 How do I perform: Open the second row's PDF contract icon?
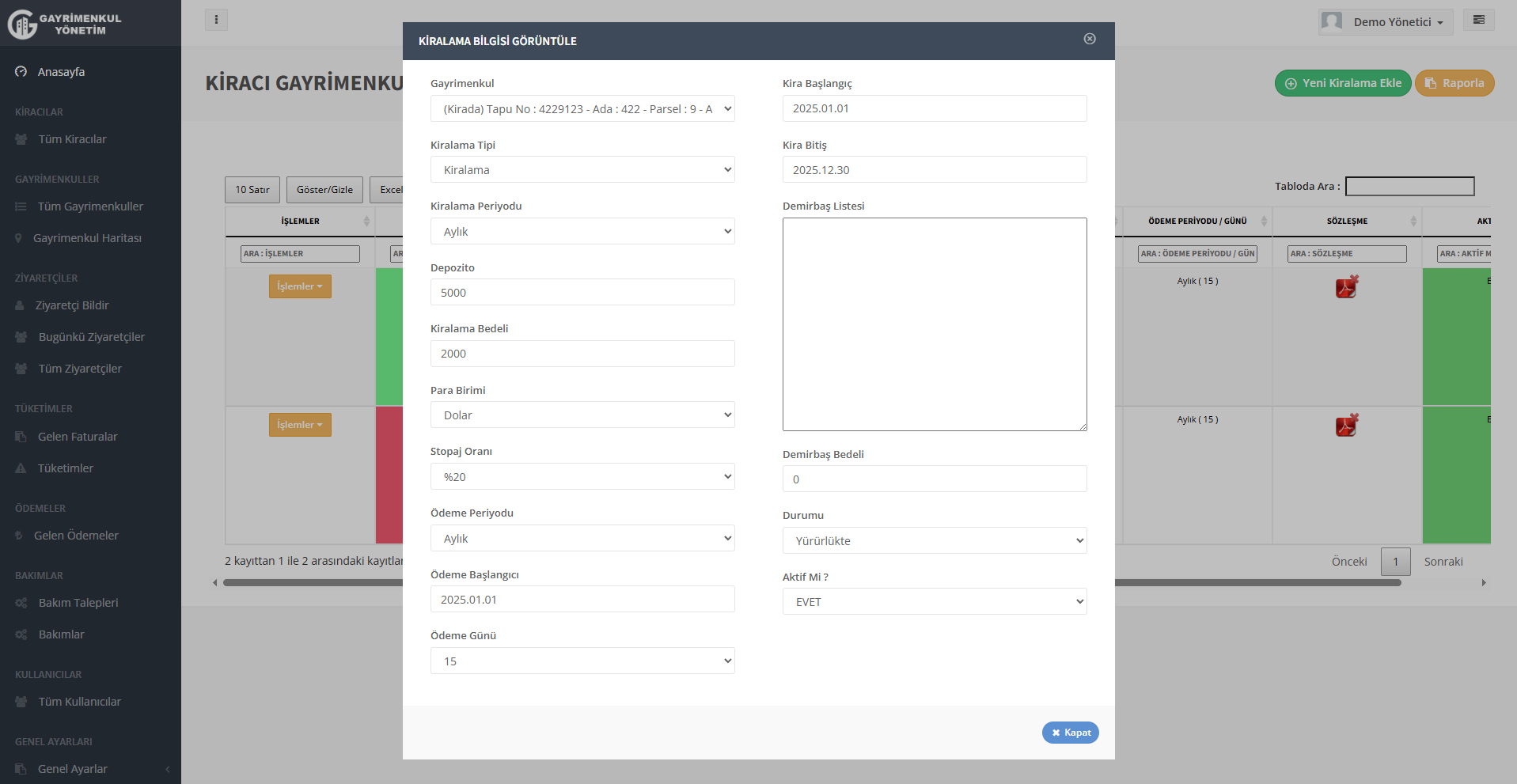[x=1346, y=425]
